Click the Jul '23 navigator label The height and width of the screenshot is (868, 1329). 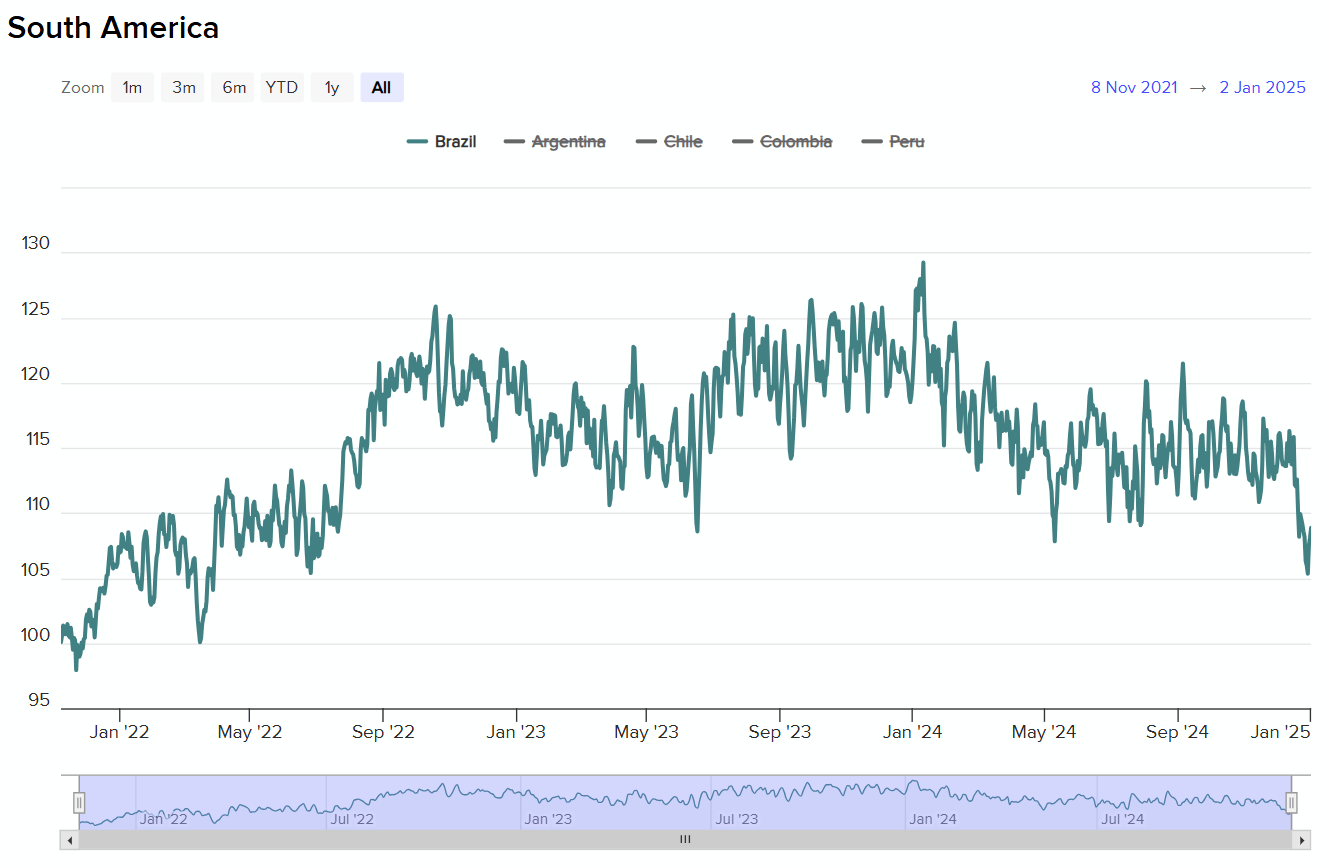736,819
